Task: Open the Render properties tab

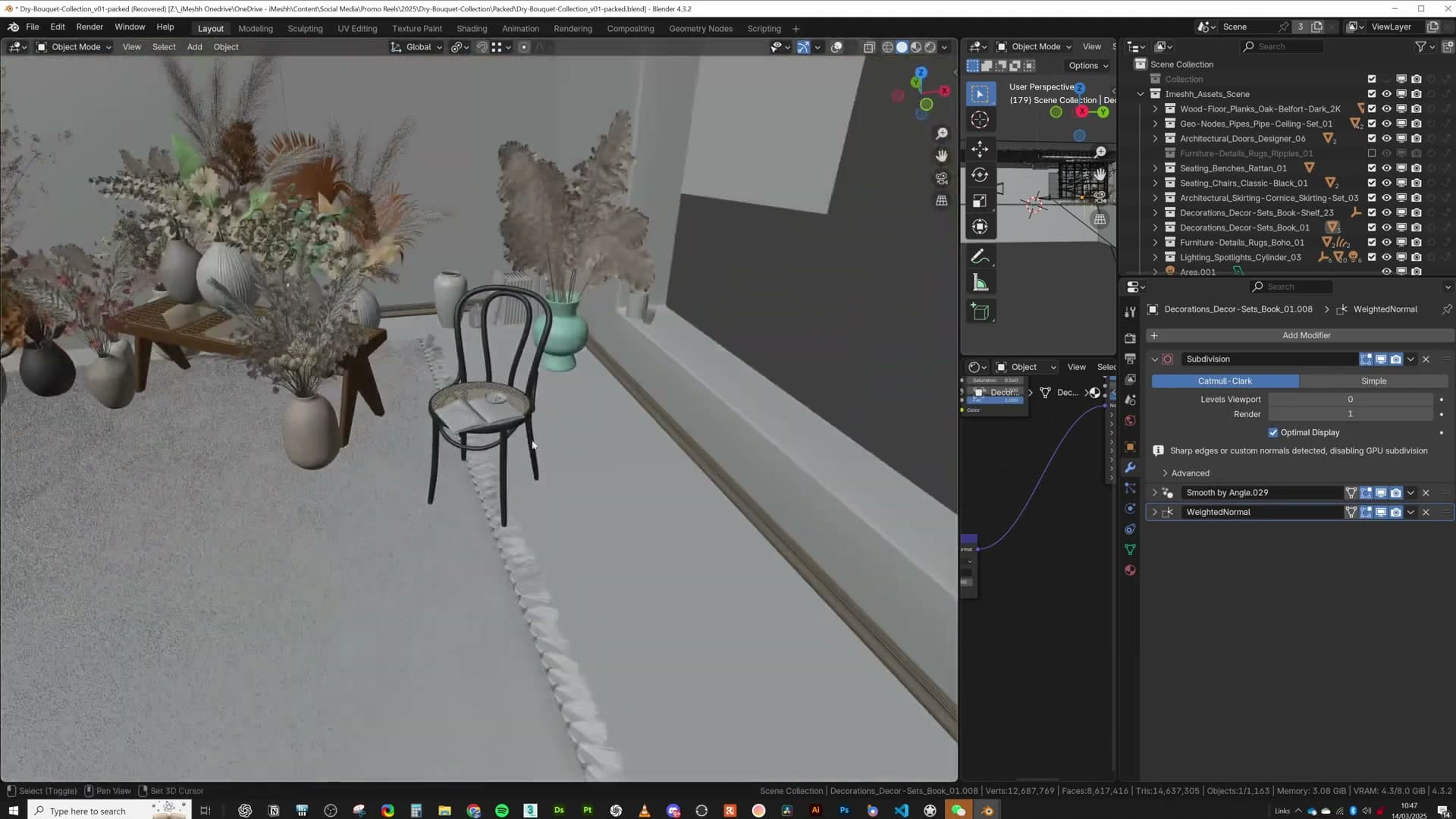Action: point(1130,338)
